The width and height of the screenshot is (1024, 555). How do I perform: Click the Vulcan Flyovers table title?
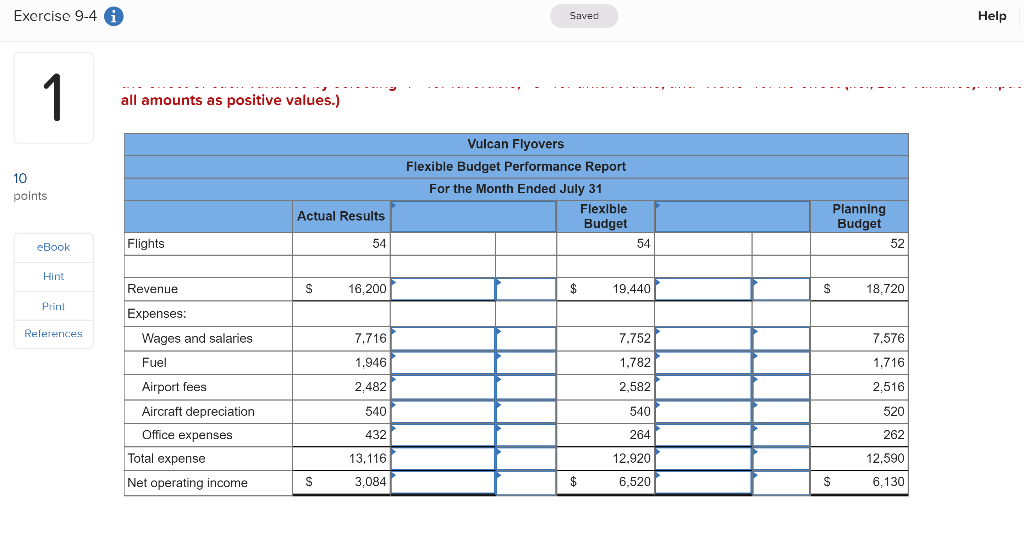pos(516,144)
